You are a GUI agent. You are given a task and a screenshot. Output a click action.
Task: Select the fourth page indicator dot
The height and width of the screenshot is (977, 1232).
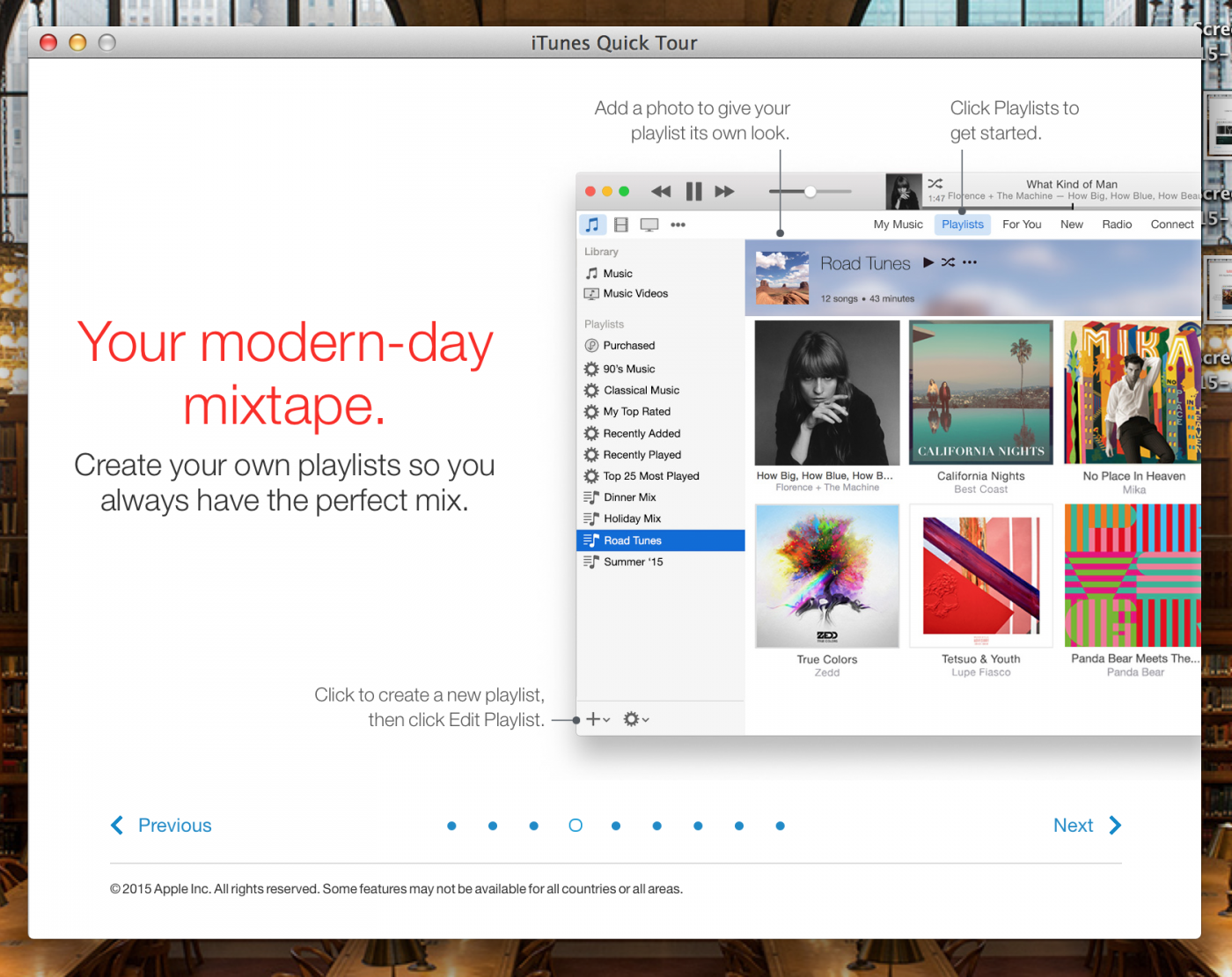576,826
